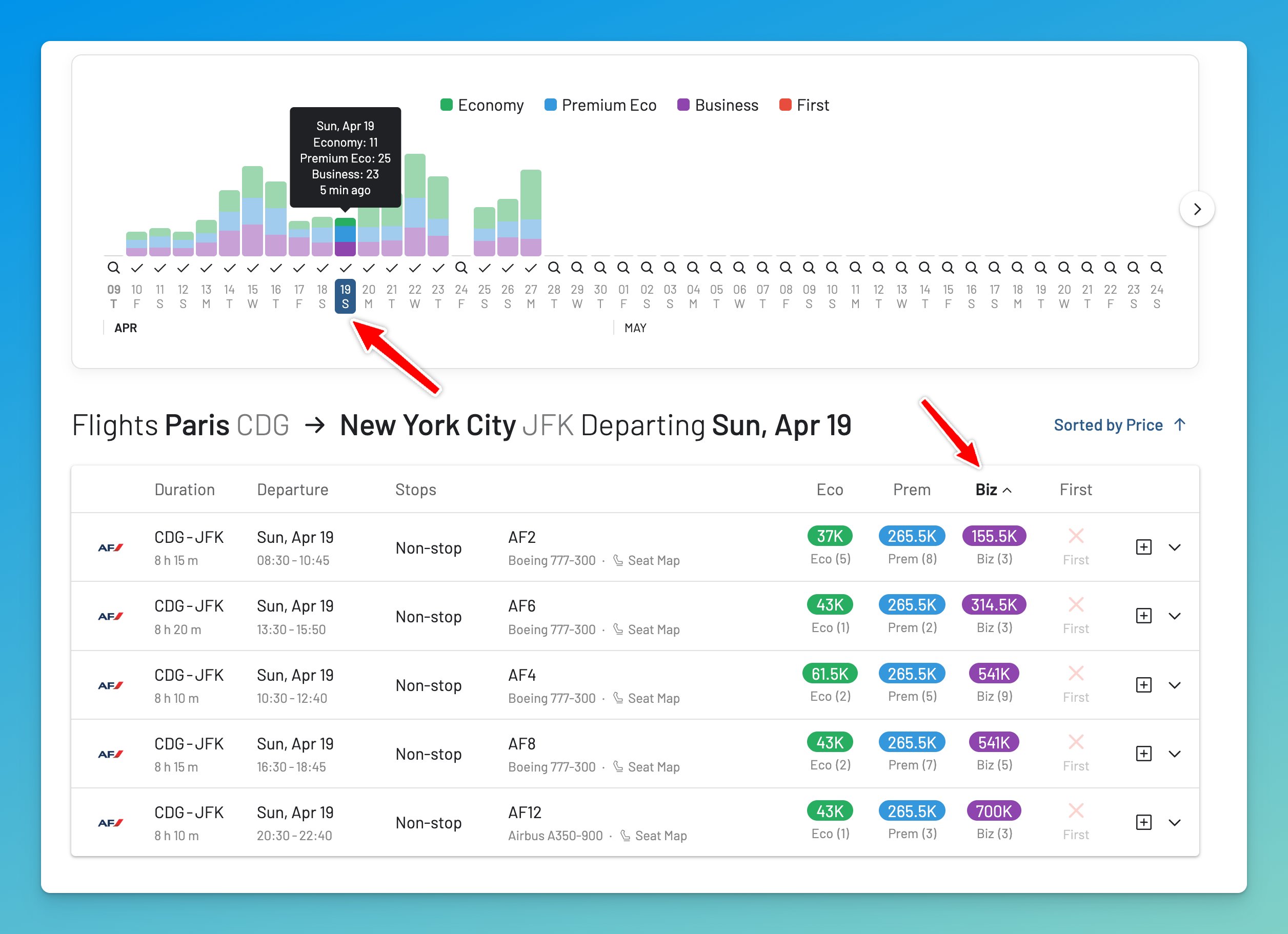This screenshot has height=934, width=1288.
Task: Click the checkmark icon under April 20
Action: pos(369,268)
